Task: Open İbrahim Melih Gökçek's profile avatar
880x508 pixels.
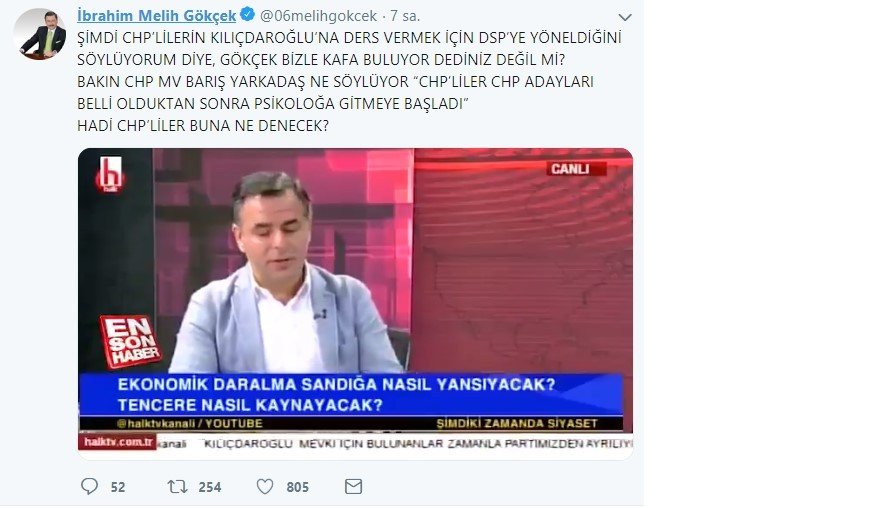Action: tap(40, 34)
